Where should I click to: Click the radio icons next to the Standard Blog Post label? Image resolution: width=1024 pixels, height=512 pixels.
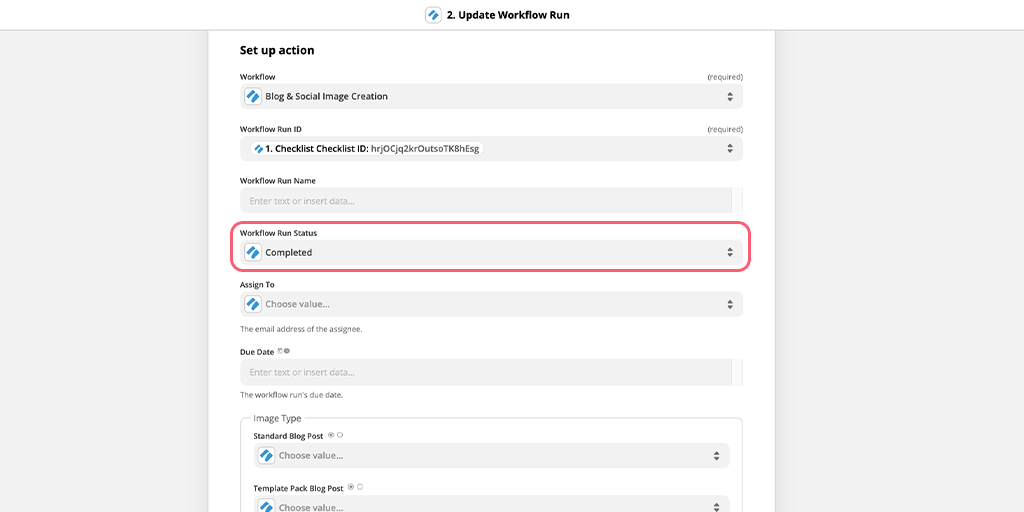[x=336, y=434]
